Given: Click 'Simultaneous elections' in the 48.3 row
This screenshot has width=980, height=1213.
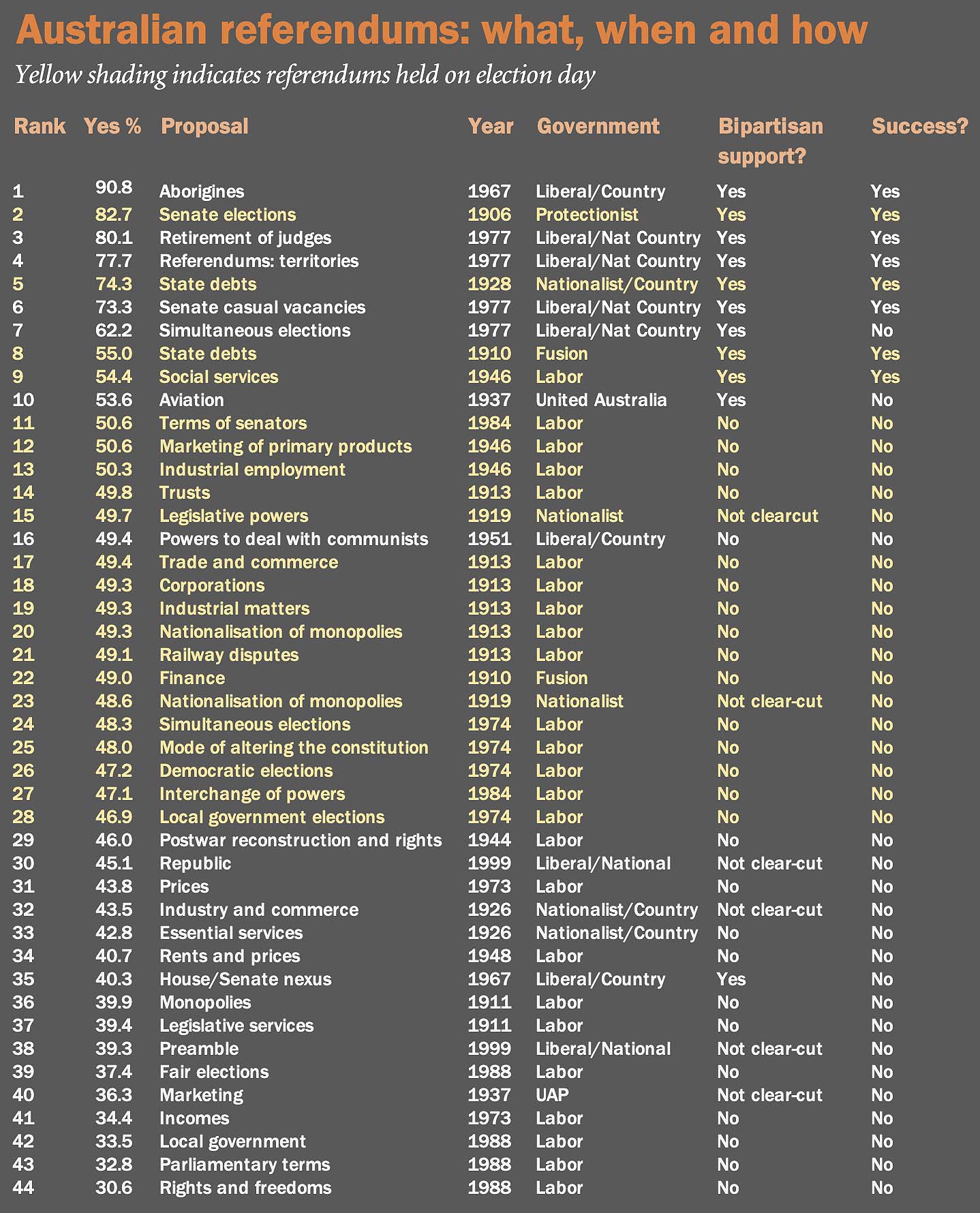Looking at the screenshot, I should click(x=255, y=724).
